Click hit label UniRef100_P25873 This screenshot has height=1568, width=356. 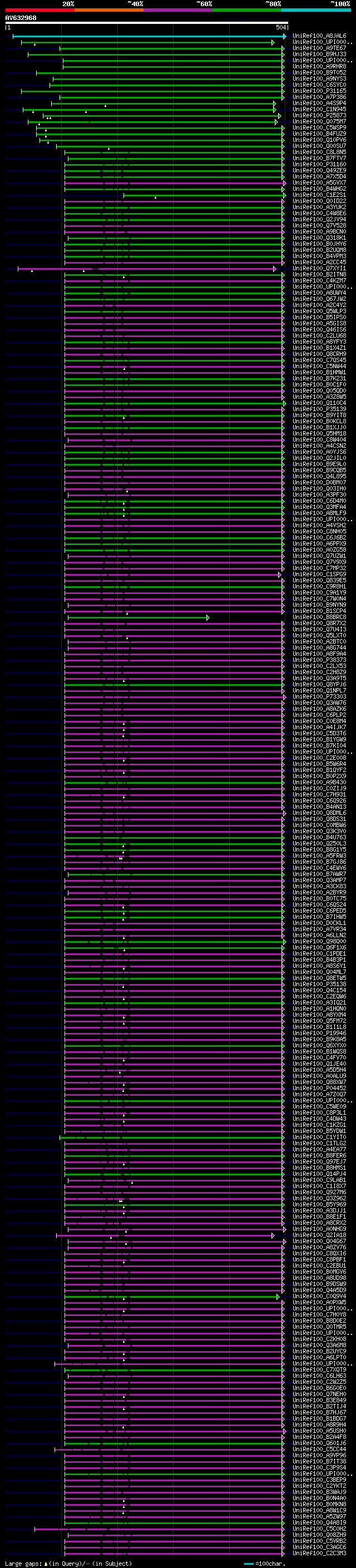click(319, 115)
